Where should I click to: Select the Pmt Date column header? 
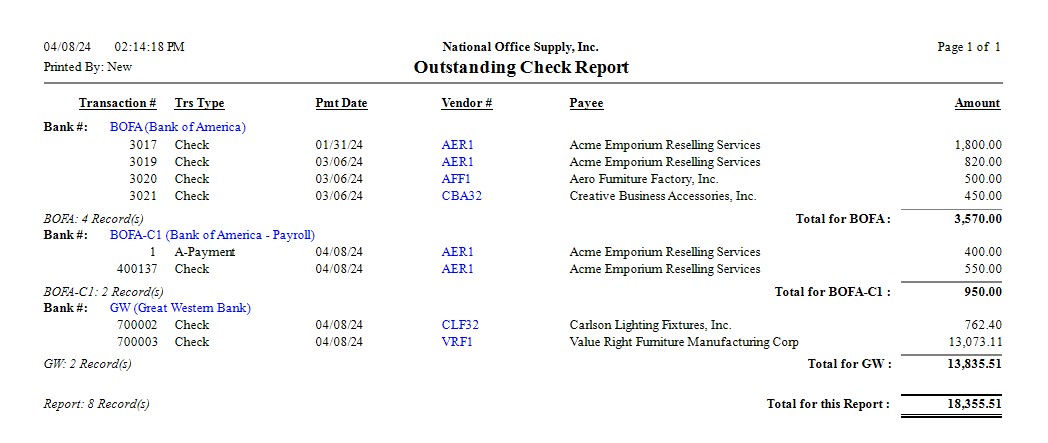(x=341, y=103)
